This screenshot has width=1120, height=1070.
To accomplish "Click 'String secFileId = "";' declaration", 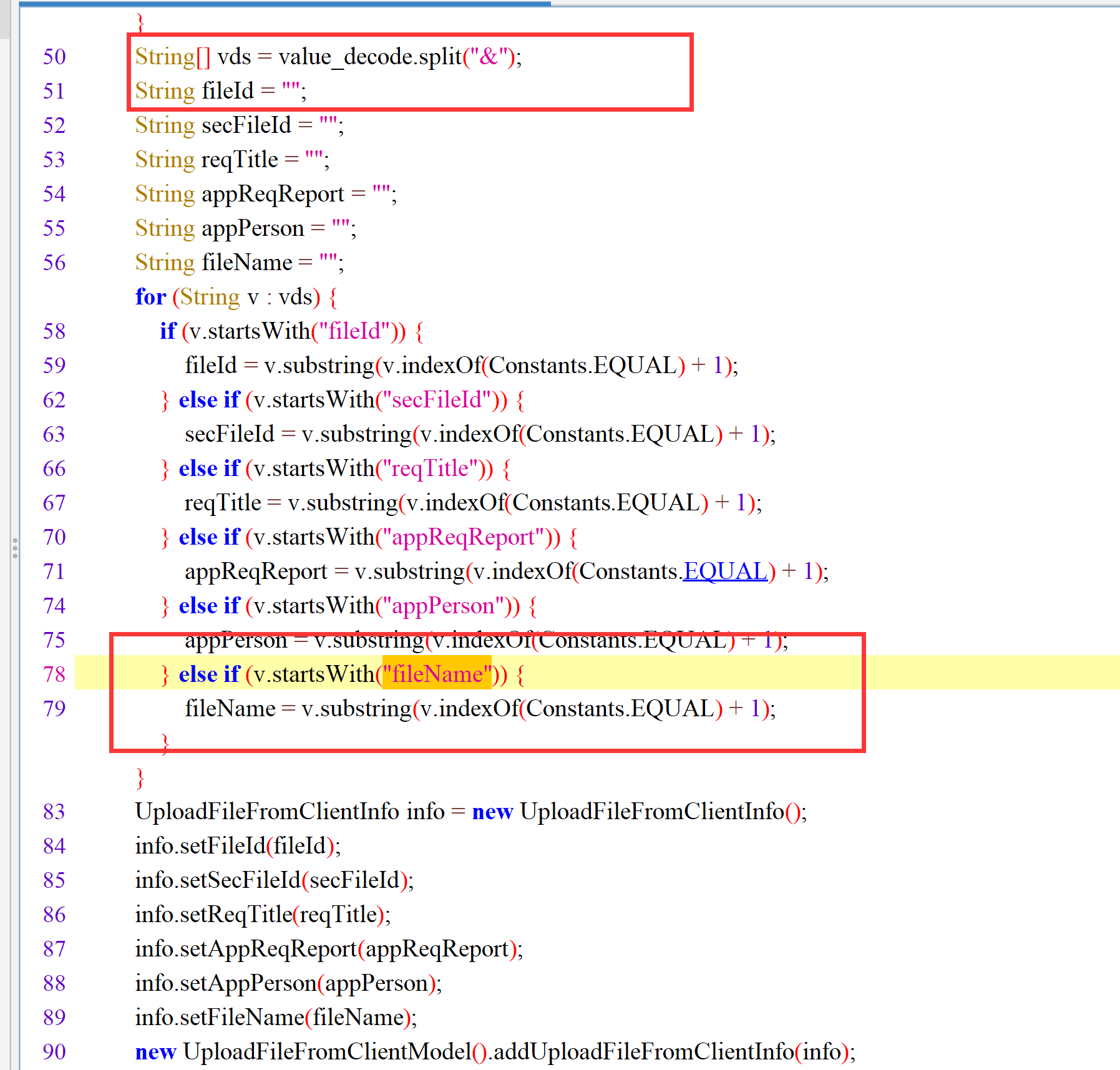I will tap(240, 125).
